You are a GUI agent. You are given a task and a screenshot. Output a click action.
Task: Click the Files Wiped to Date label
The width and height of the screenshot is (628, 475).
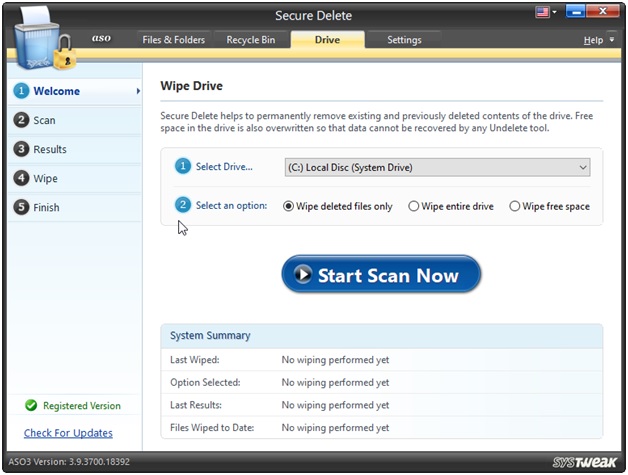click(212, 428)
